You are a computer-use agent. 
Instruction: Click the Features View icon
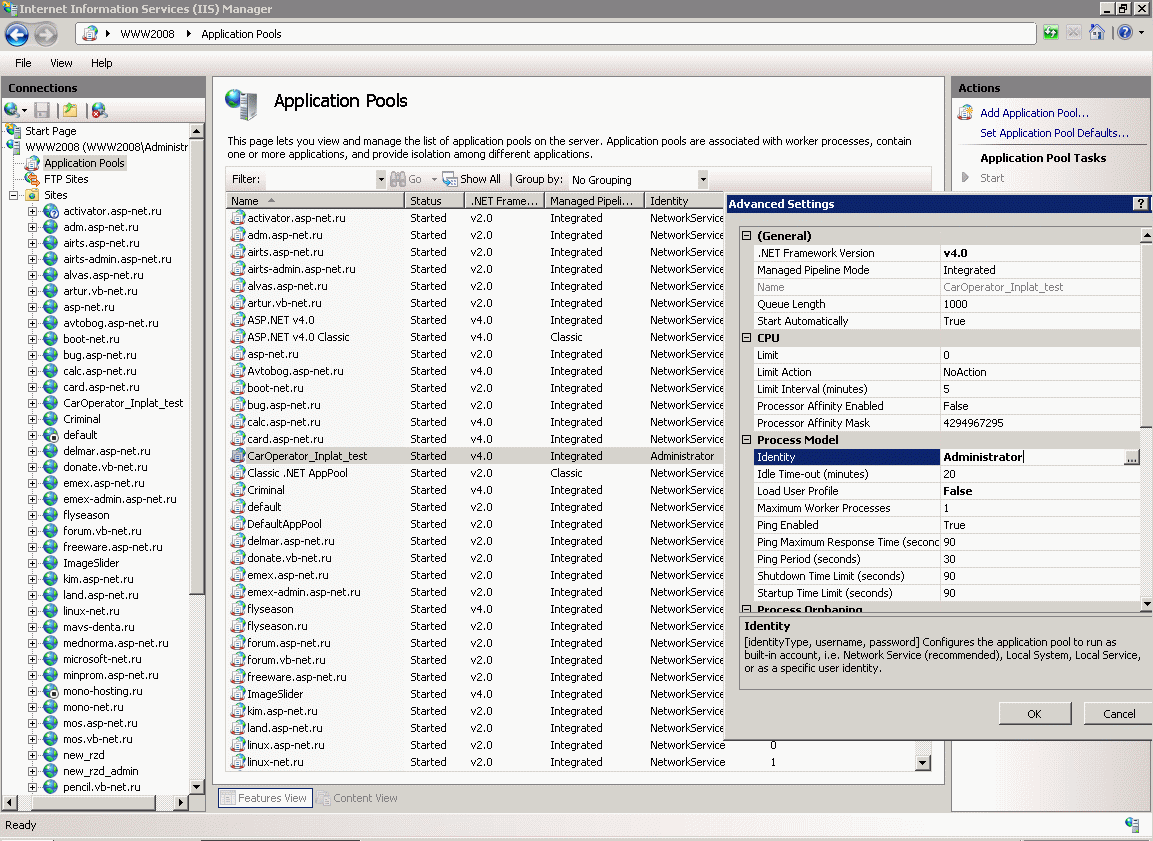(x=228, y=798)
